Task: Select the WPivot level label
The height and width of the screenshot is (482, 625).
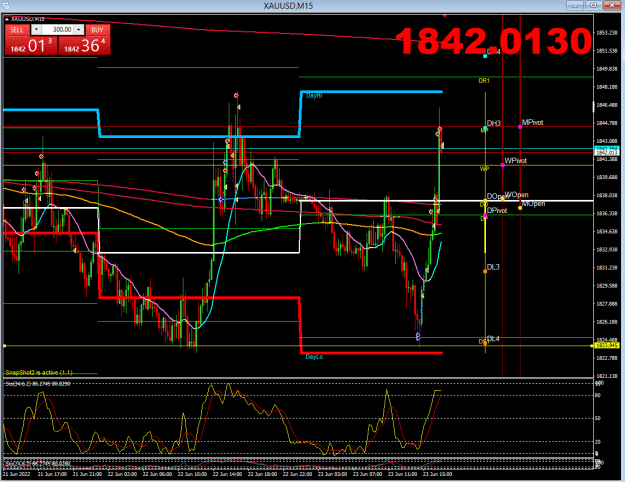Action: [x=515, y=161]
